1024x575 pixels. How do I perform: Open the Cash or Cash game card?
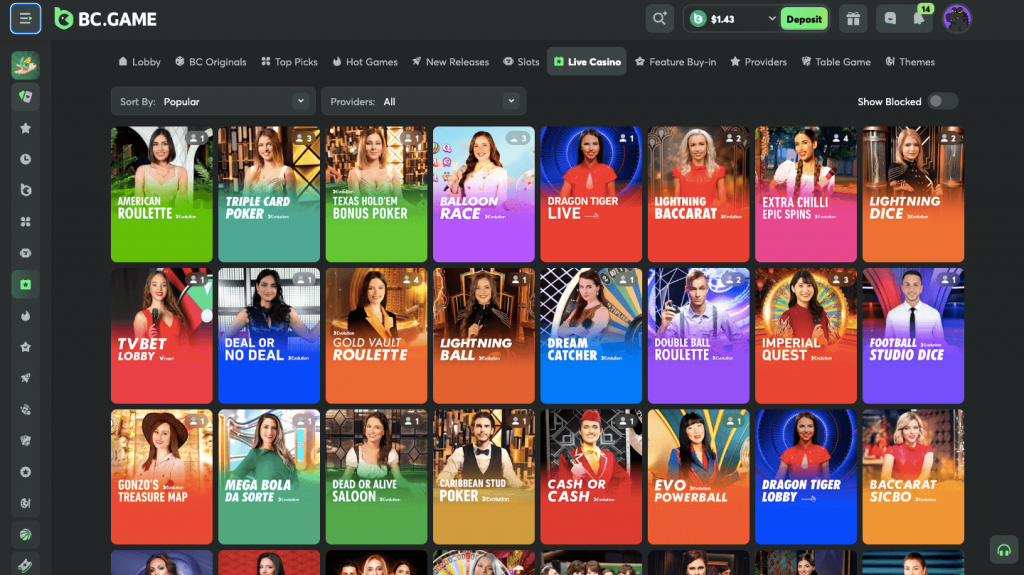pyautogui.click(x=591, y=477)
